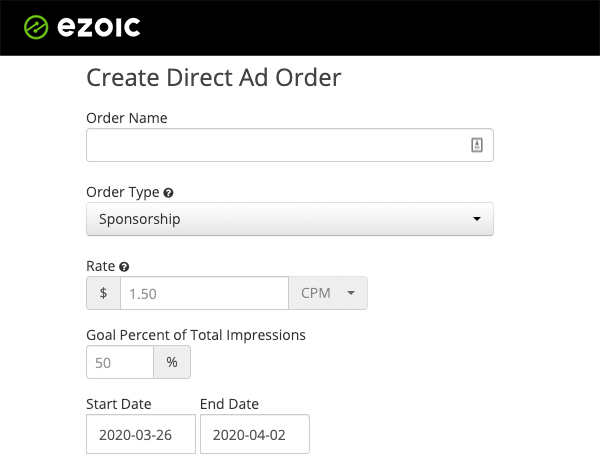Click the goal percent input showing 50
This screenshot has width=600, height=463.
(120, 362)
